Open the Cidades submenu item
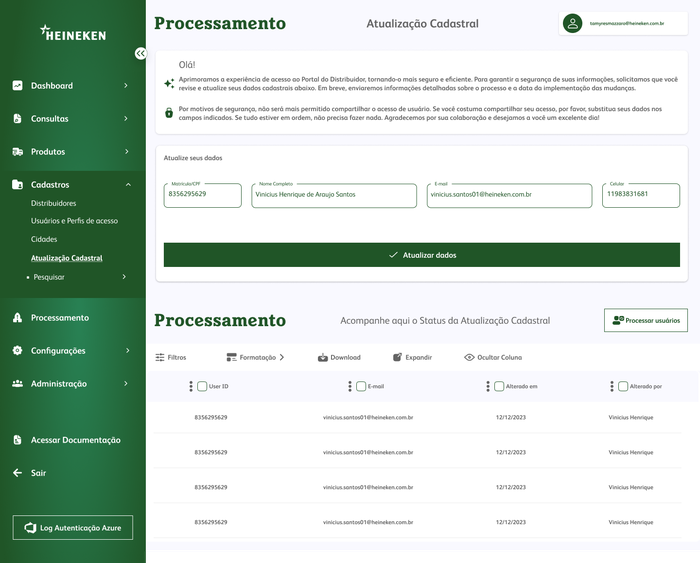Viewport: 700px width, 563px height. coord(44,239)
